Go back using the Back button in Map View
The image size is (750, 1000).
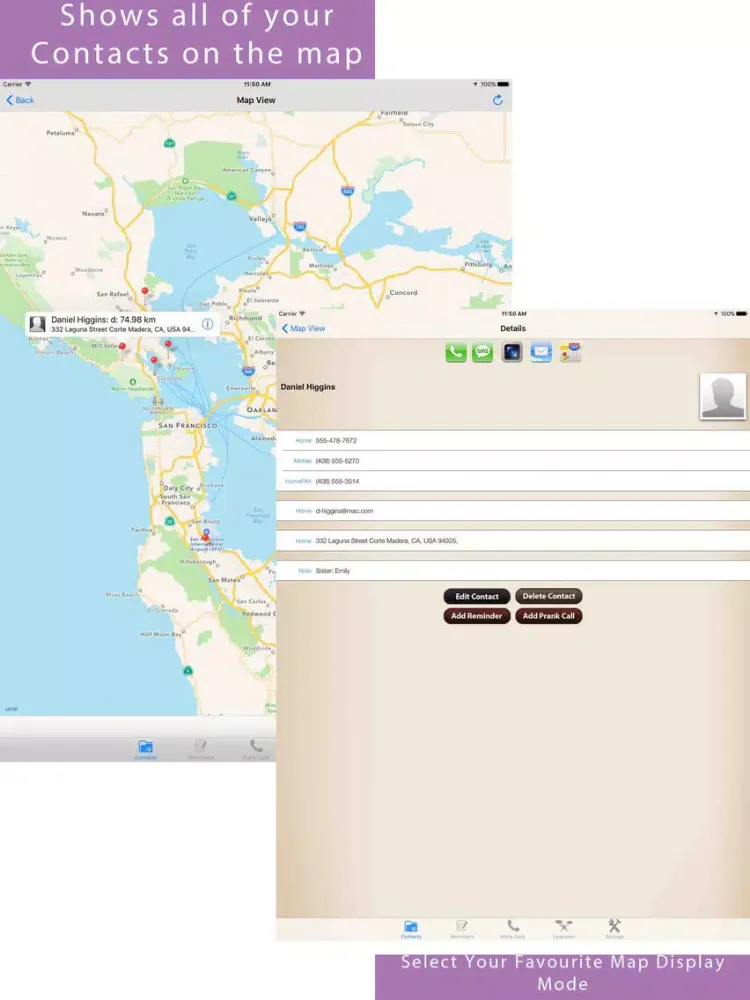pos(20,100)
